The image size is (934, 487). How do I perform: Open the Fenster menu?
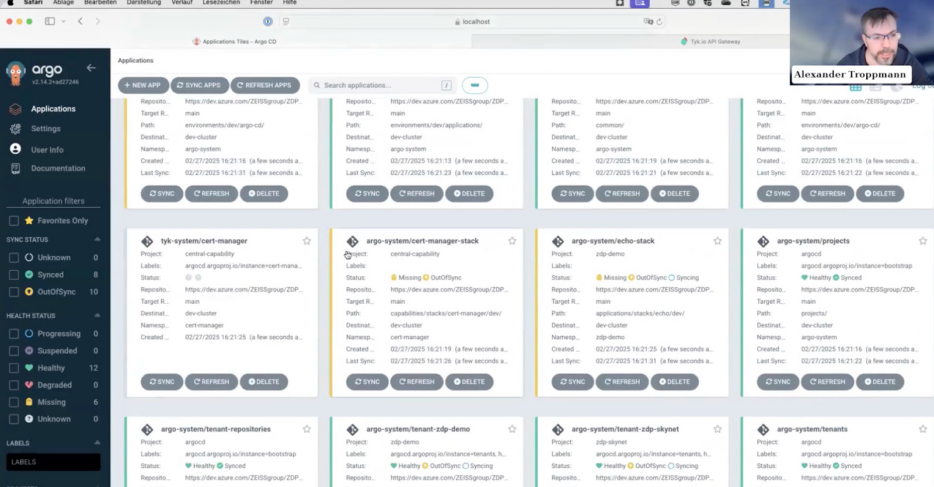261,2
